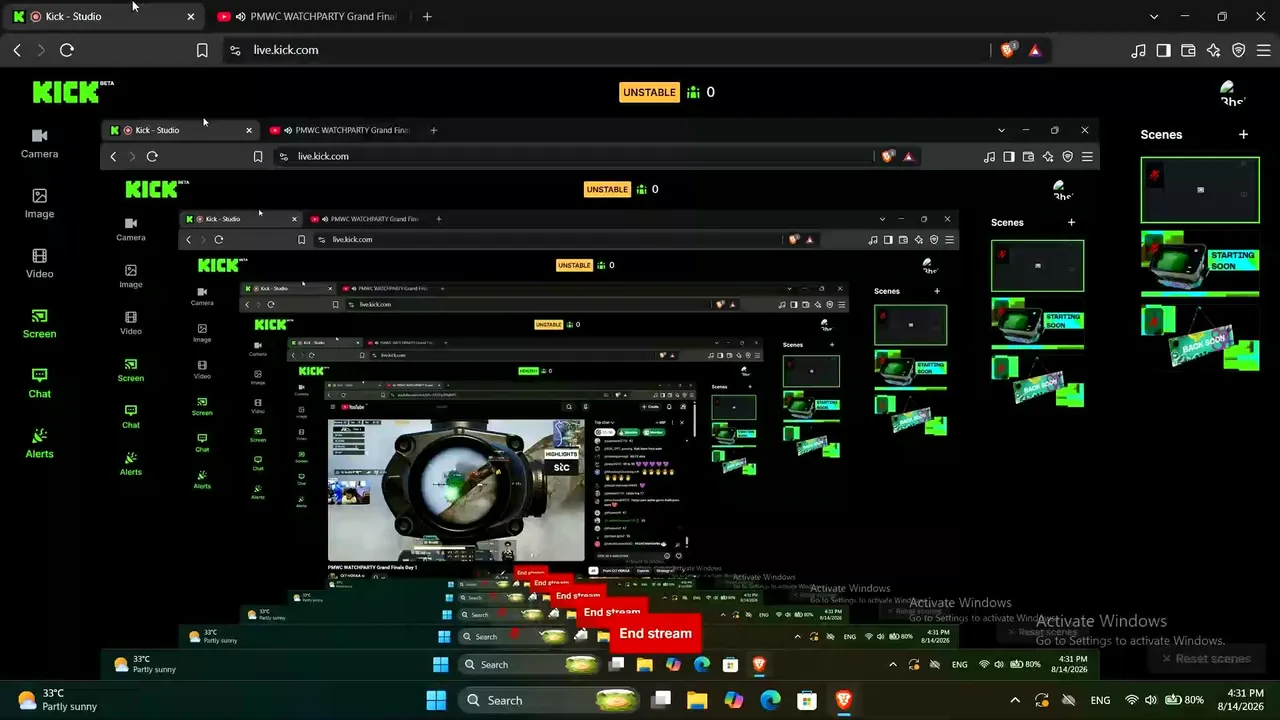
Task: Open Microsoft Store from the taskbar
Action: point(807,700)
